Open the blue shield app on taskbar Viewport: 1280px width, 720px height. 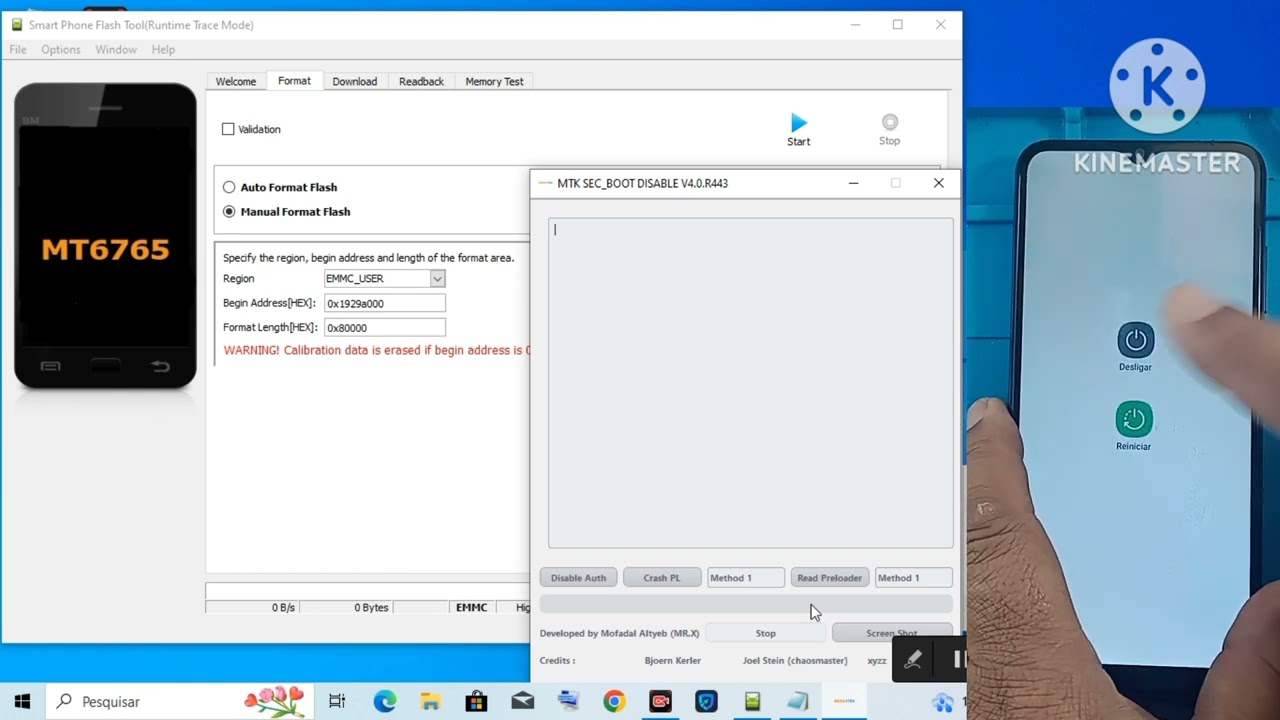click(x=706, y=702)
